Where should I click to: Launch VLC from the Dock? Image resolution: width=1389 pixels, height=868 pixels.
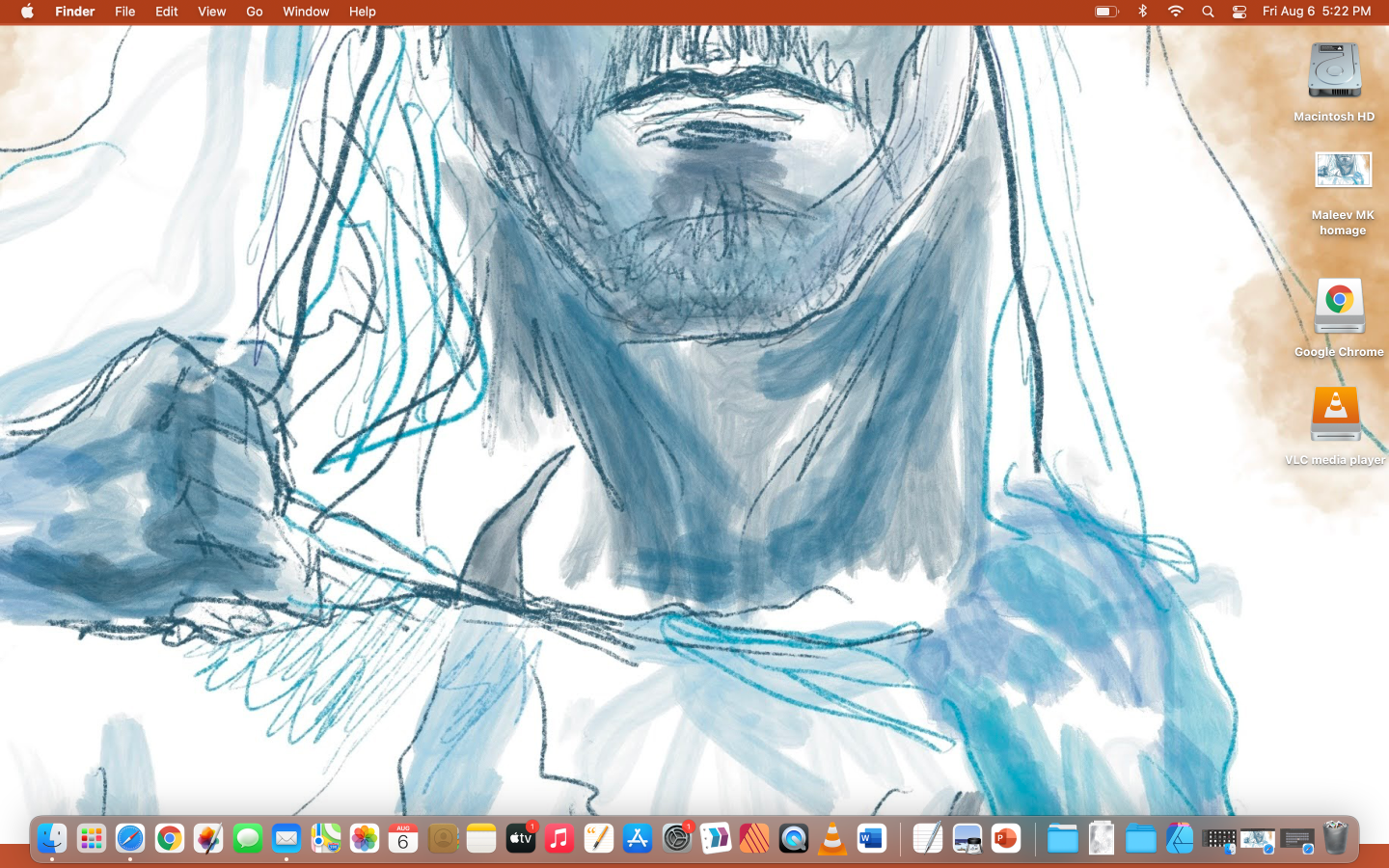click(x=832, y=838)
